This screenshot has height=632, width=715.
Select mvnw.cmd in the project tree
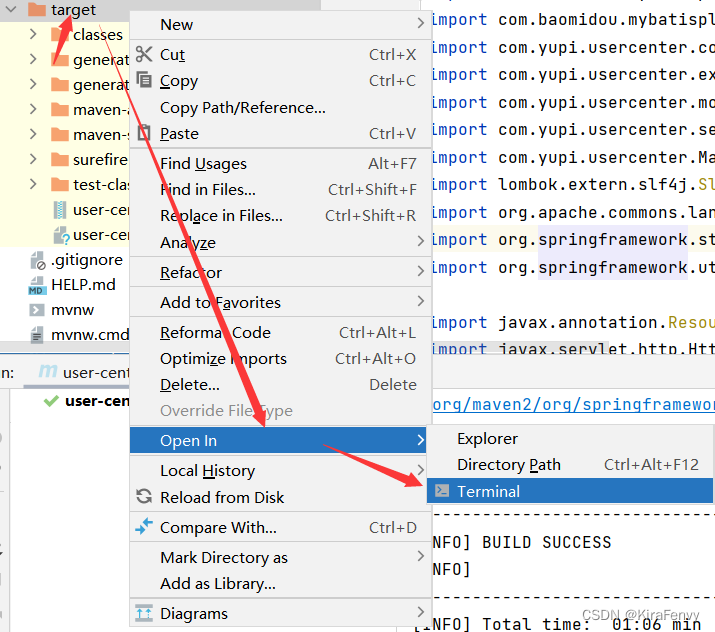(x=89, y=335)
